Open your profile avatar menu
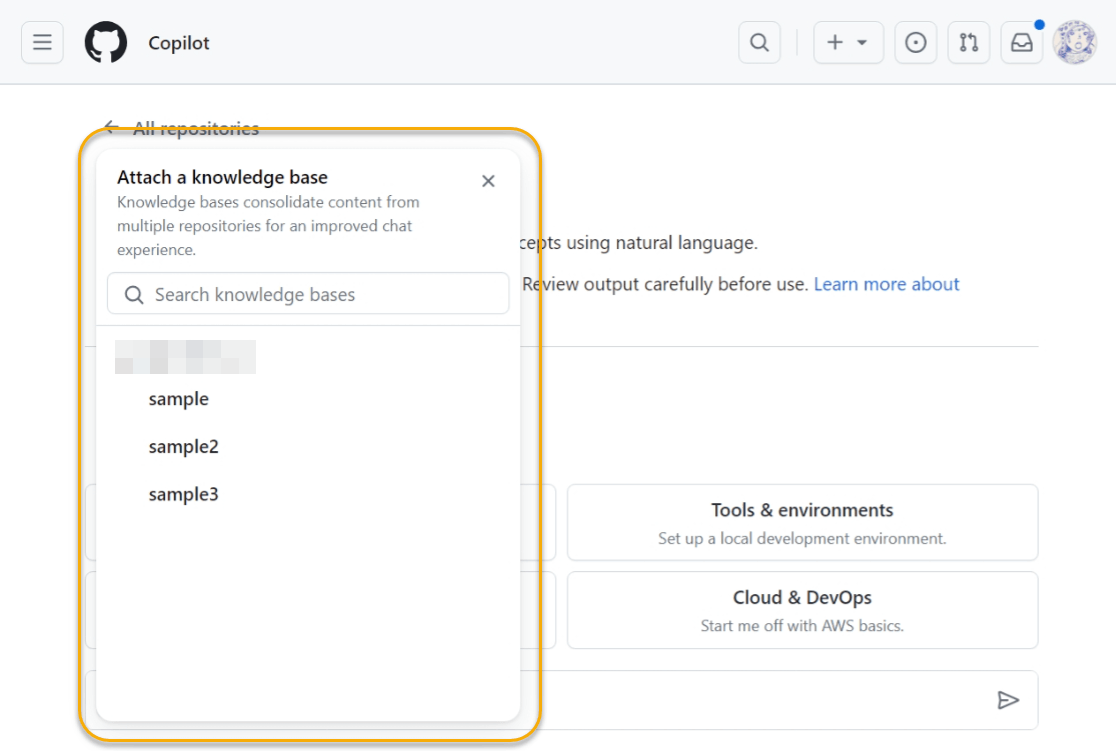The width and height of the screenshot is (1116, 751). coord(1074,42)
